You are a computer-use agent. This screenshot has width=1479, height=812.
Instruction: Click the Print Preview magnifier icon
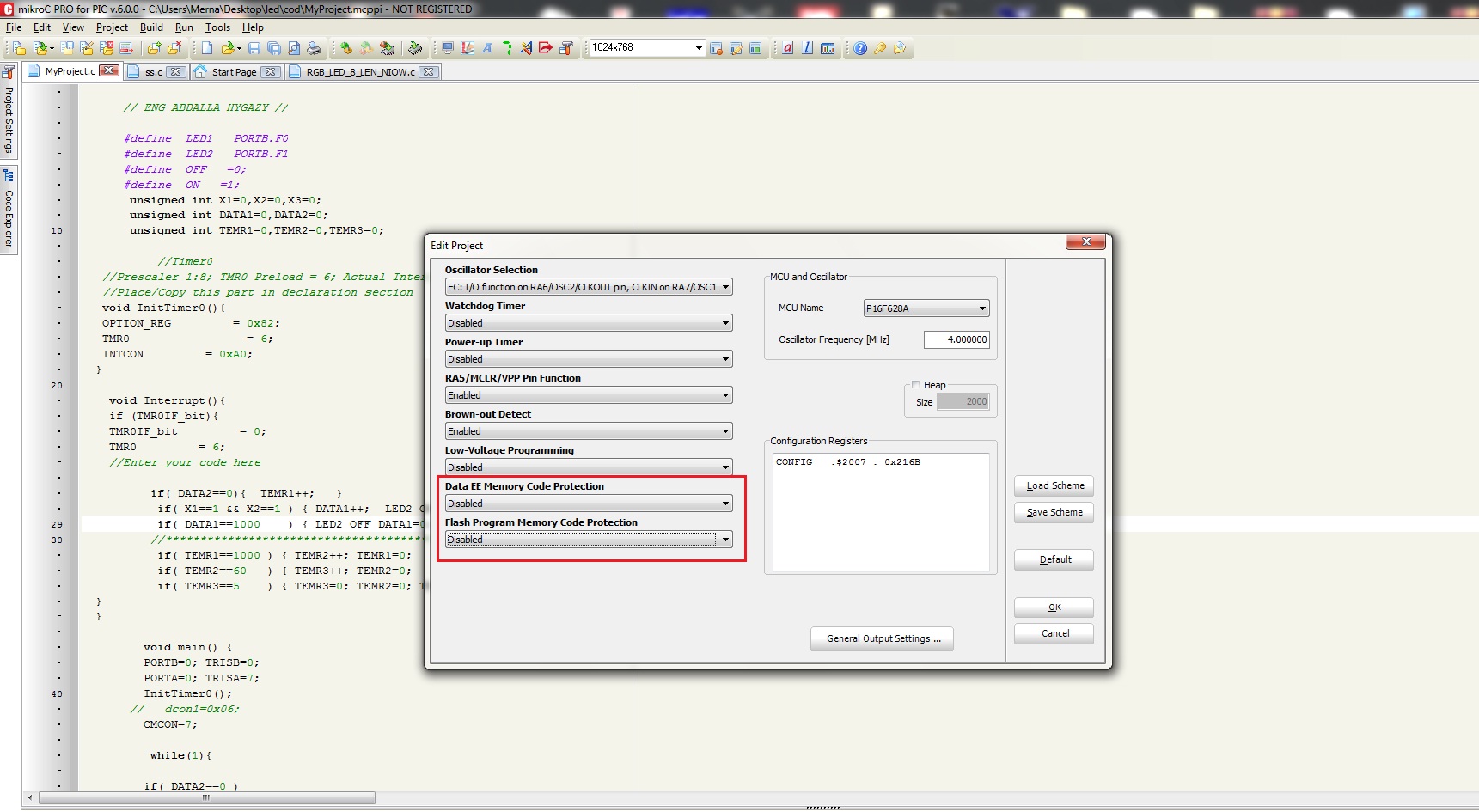tap(294, 48)
